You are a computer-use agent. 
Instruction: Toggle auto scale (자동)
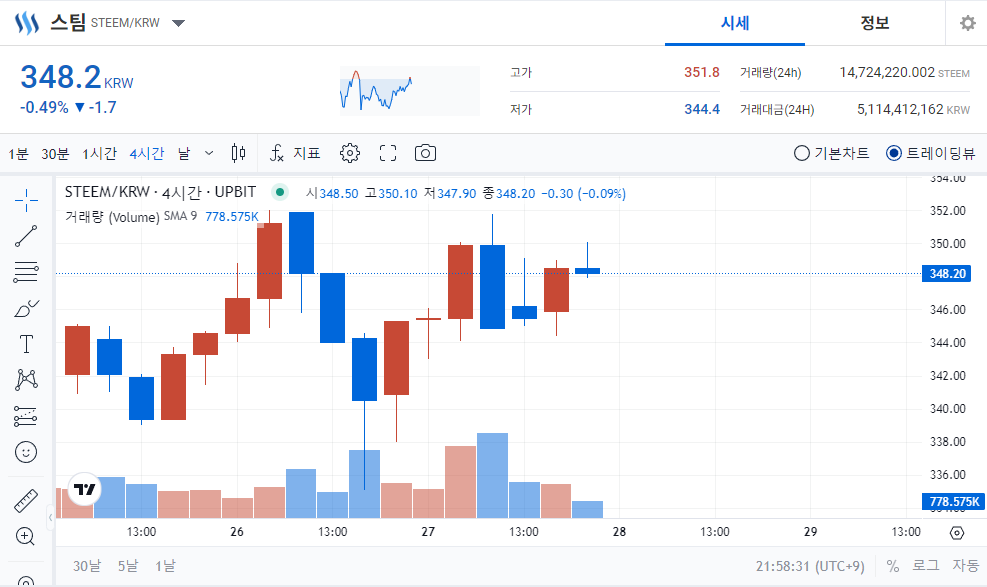click(965, 566)
